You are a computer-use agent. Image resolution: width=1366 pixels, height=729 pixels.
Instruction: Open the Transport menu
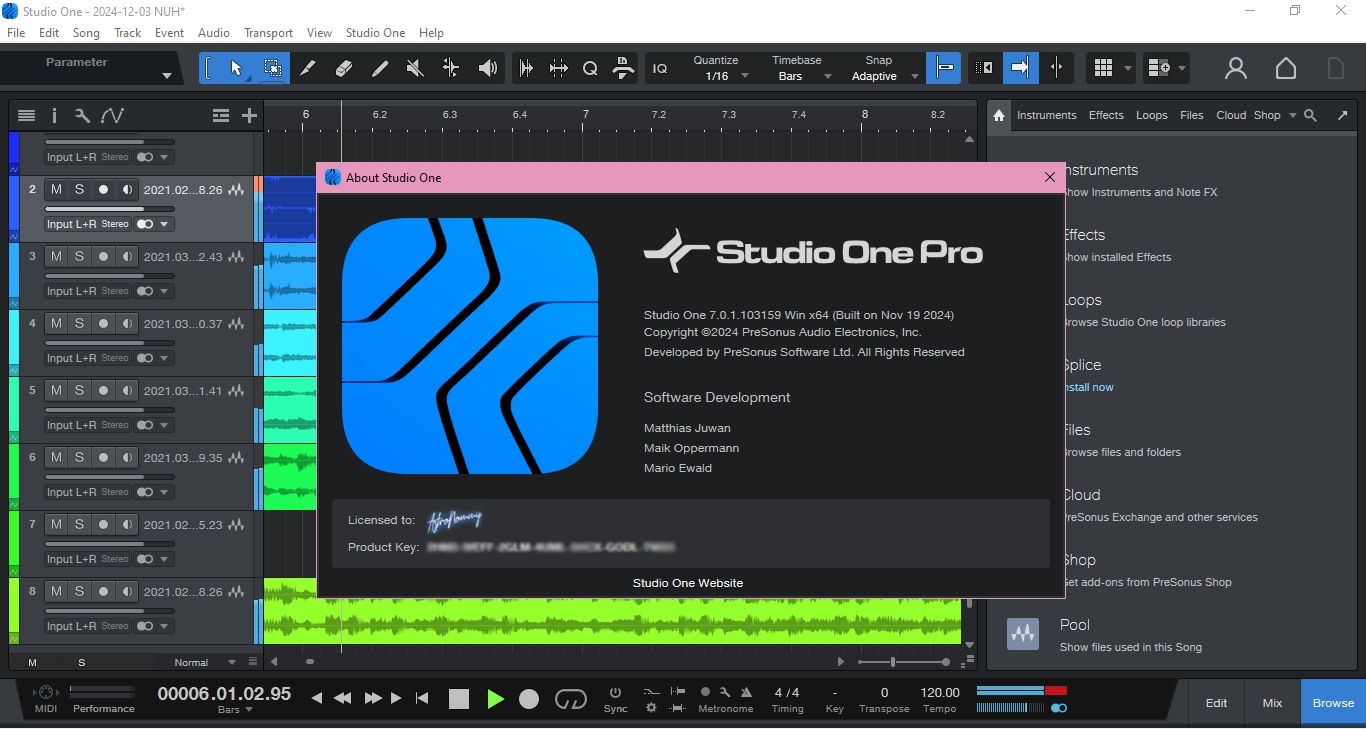click(268, 33)
